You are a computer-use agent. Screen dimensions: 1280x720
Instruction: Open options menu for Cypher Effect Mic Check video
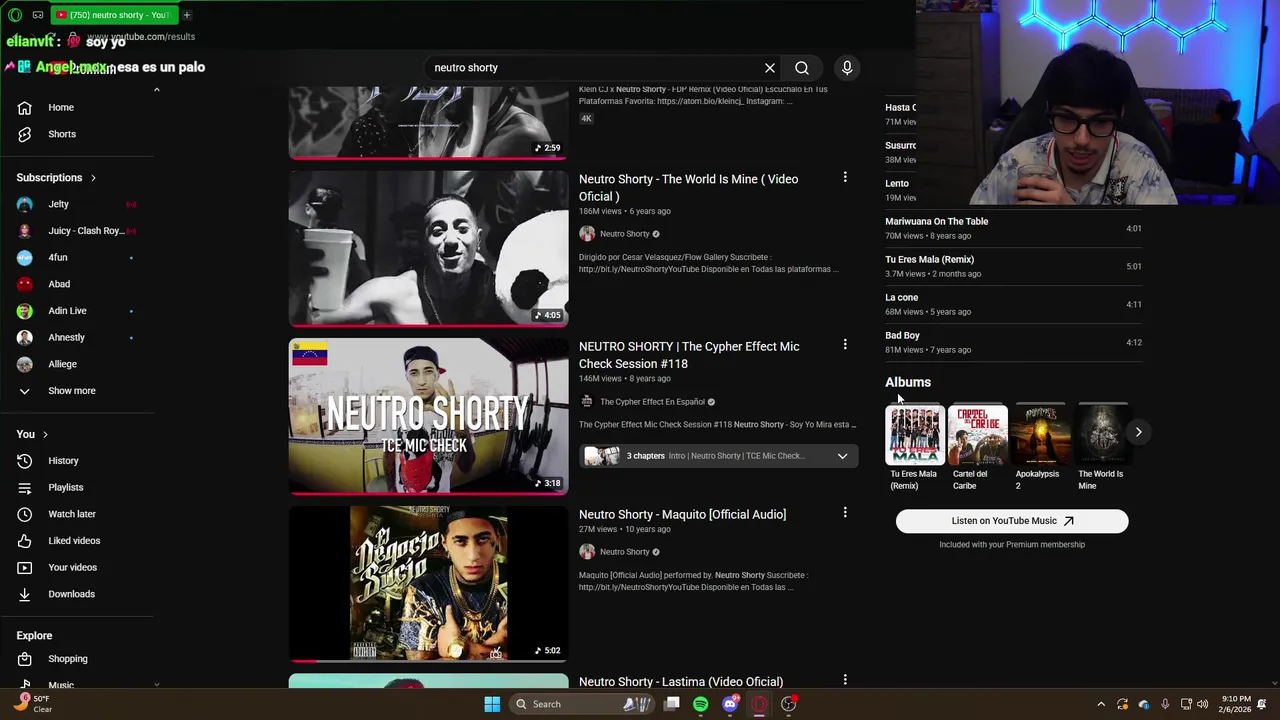pos(845,344)
